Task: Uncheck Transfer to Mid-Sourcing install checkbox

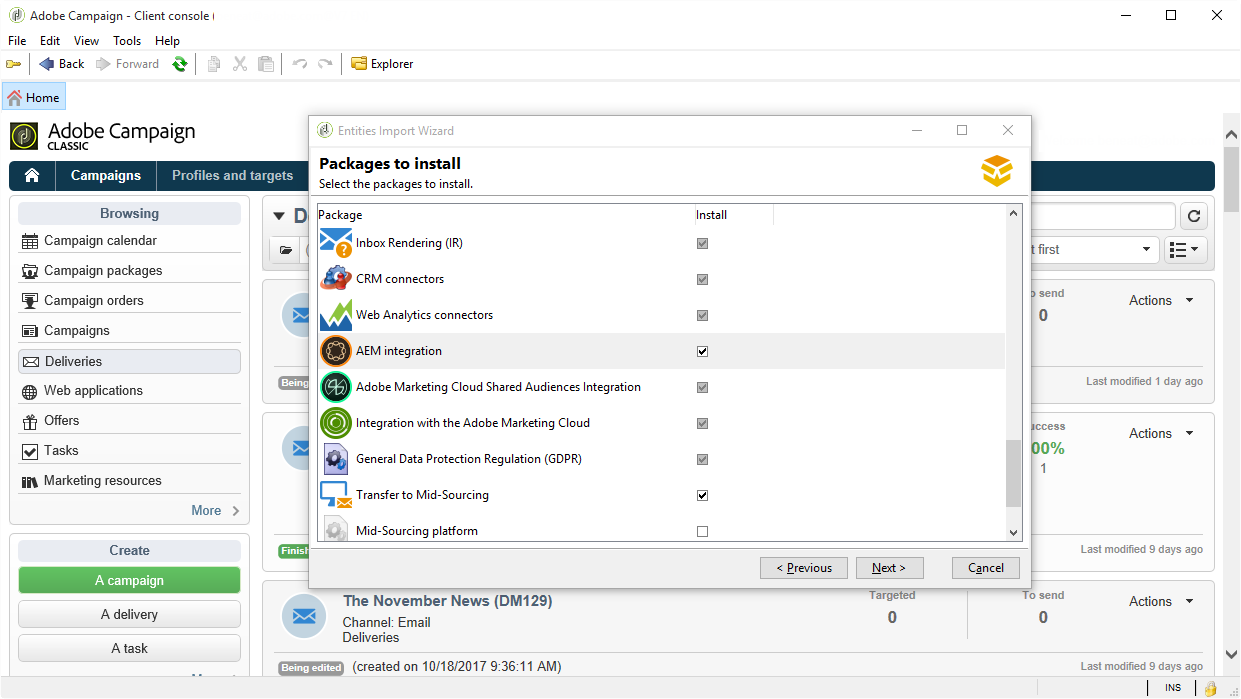Action: [702, 495]
